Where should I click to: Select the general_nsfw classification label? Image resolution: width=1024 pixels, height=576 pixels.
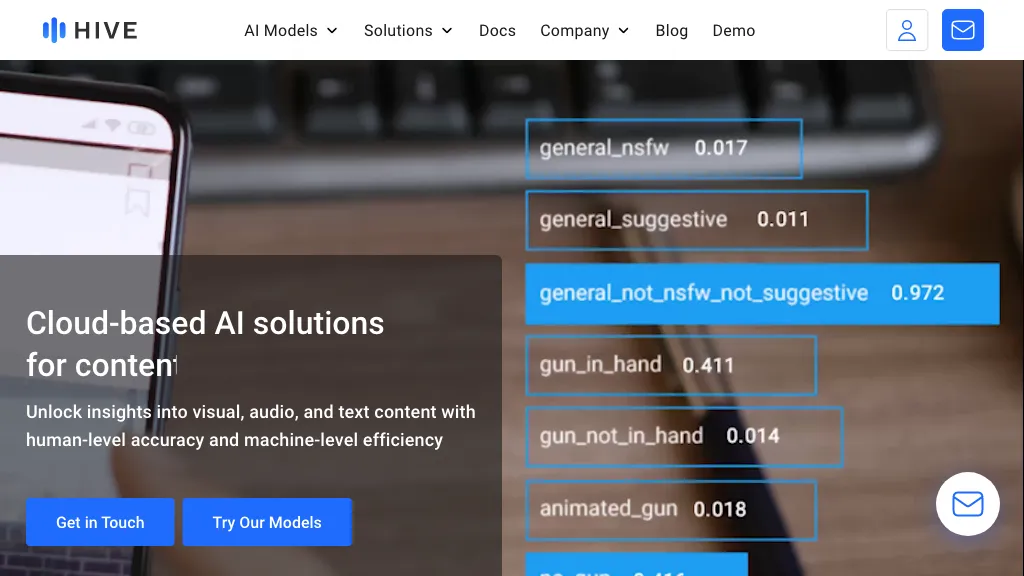[664, 148]
